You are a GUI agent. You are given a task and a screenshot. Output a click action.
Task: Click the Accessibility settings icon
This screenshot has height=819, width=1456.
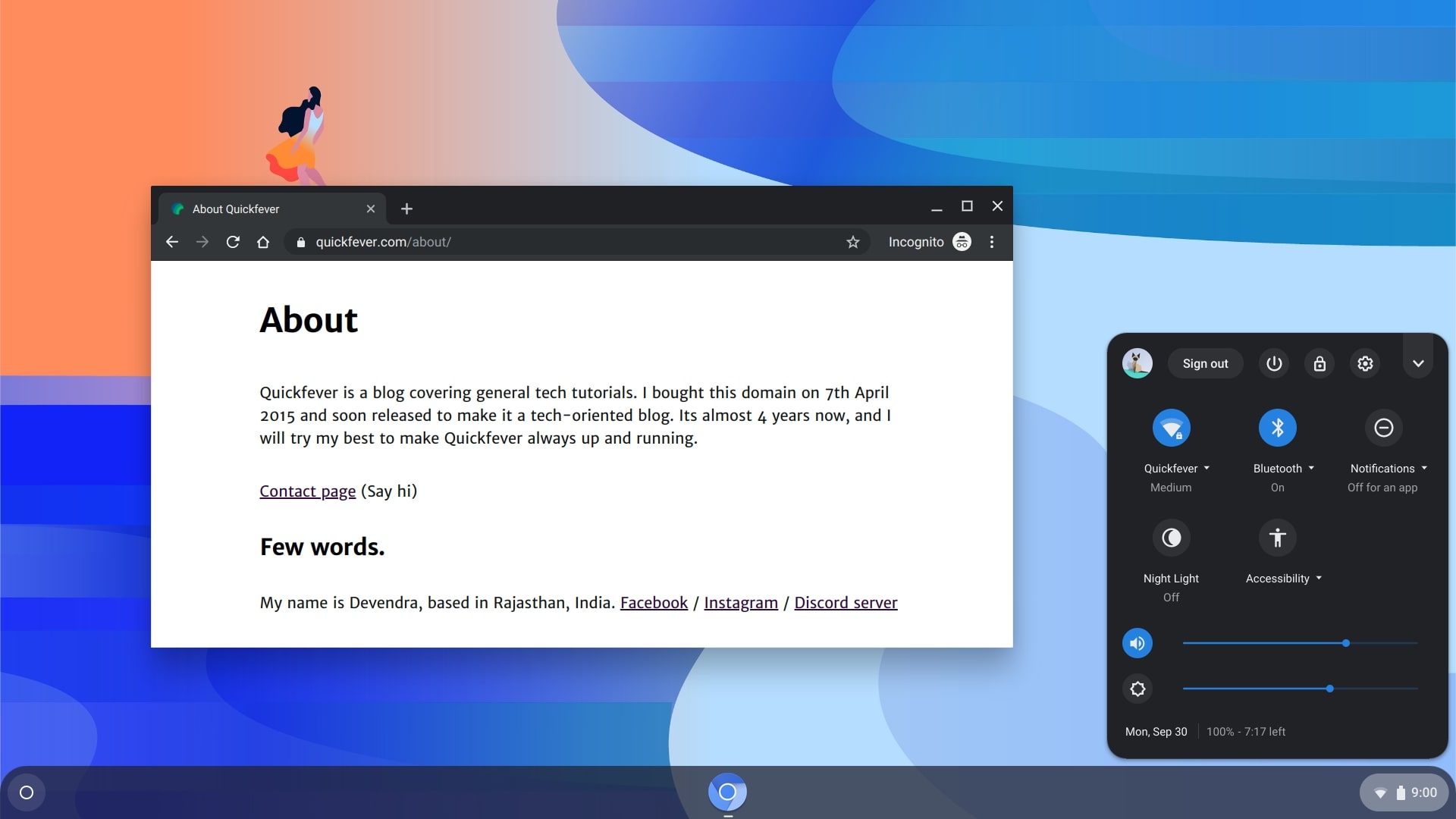click(1277, 538)
